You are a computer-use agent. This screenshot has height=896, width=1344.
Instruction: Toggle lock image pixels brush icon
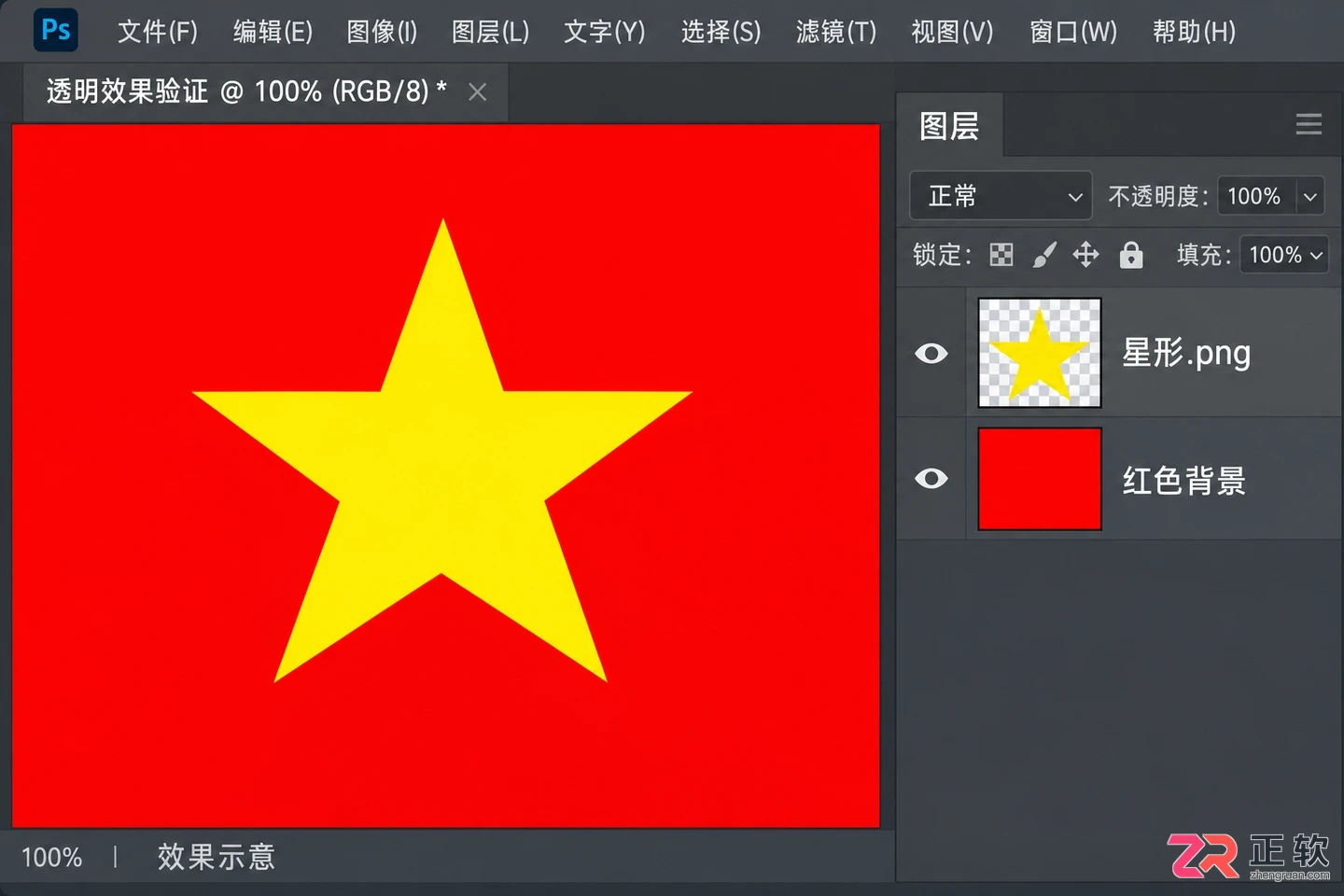[x=1044, y=255]
